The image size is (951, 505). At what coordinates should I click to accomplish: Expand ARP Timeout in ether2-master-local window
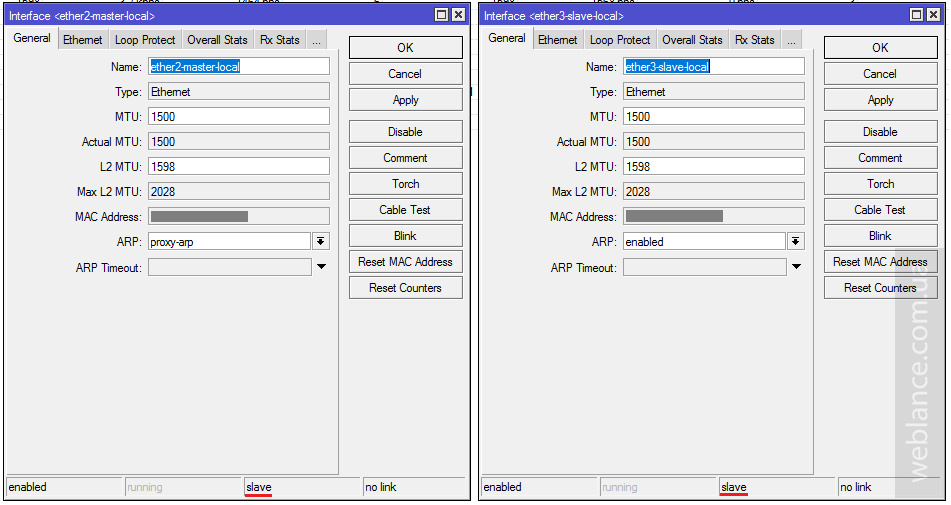tap(321, 267)
